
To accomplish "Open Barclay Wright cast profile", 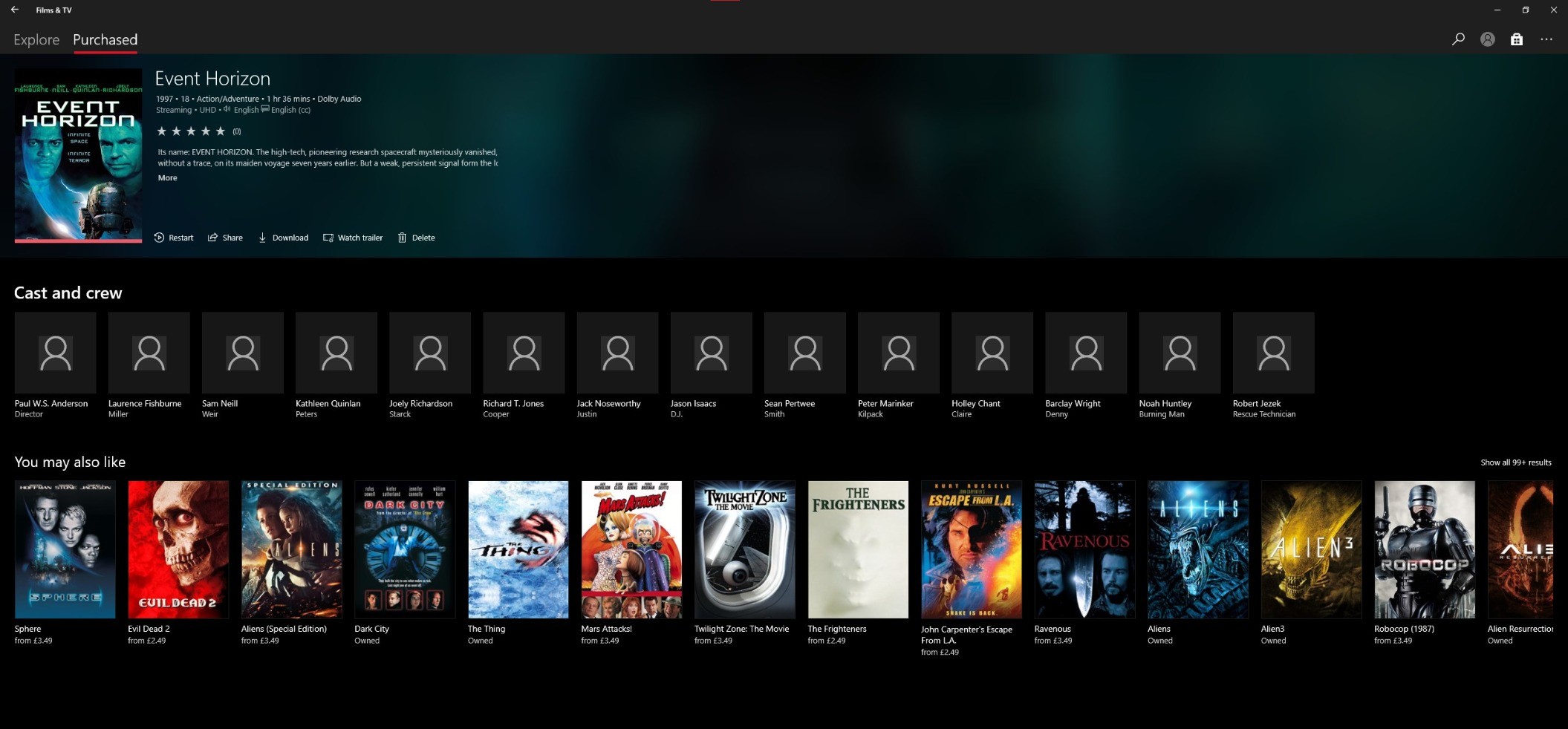I will tap(1086, 365).
